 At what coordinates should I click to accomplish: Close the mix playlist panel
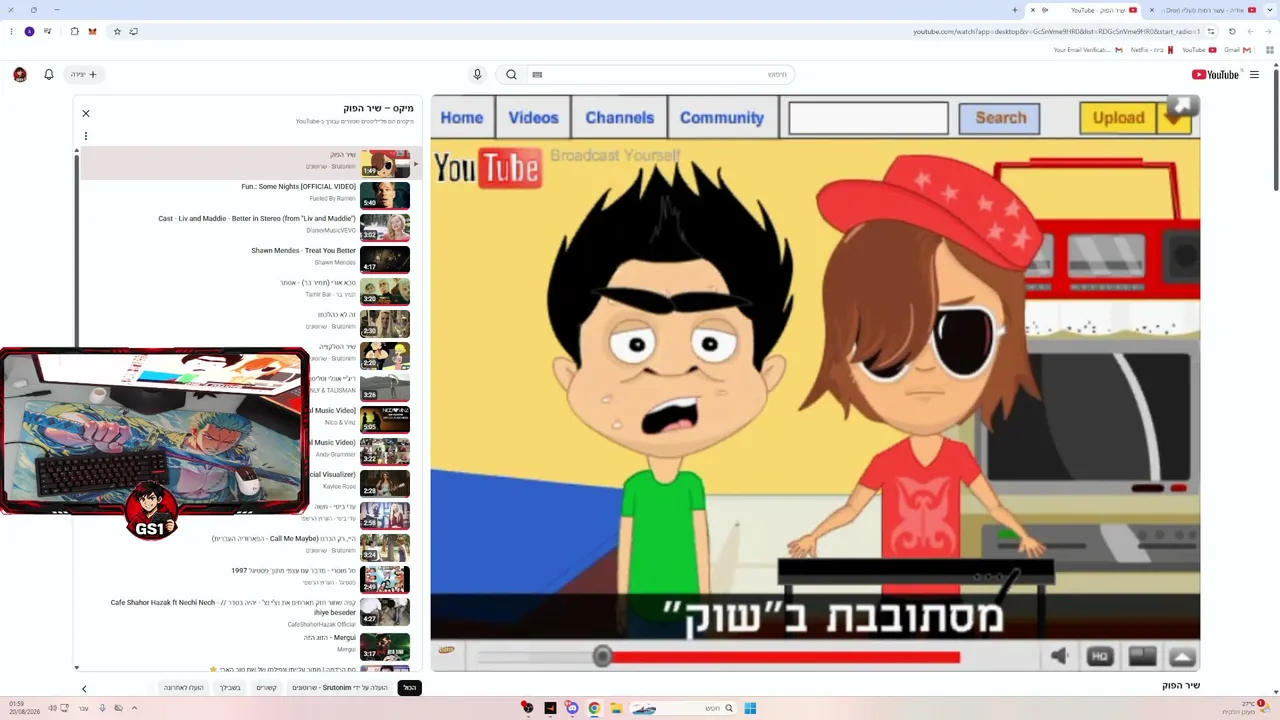[x=86, y=114]
